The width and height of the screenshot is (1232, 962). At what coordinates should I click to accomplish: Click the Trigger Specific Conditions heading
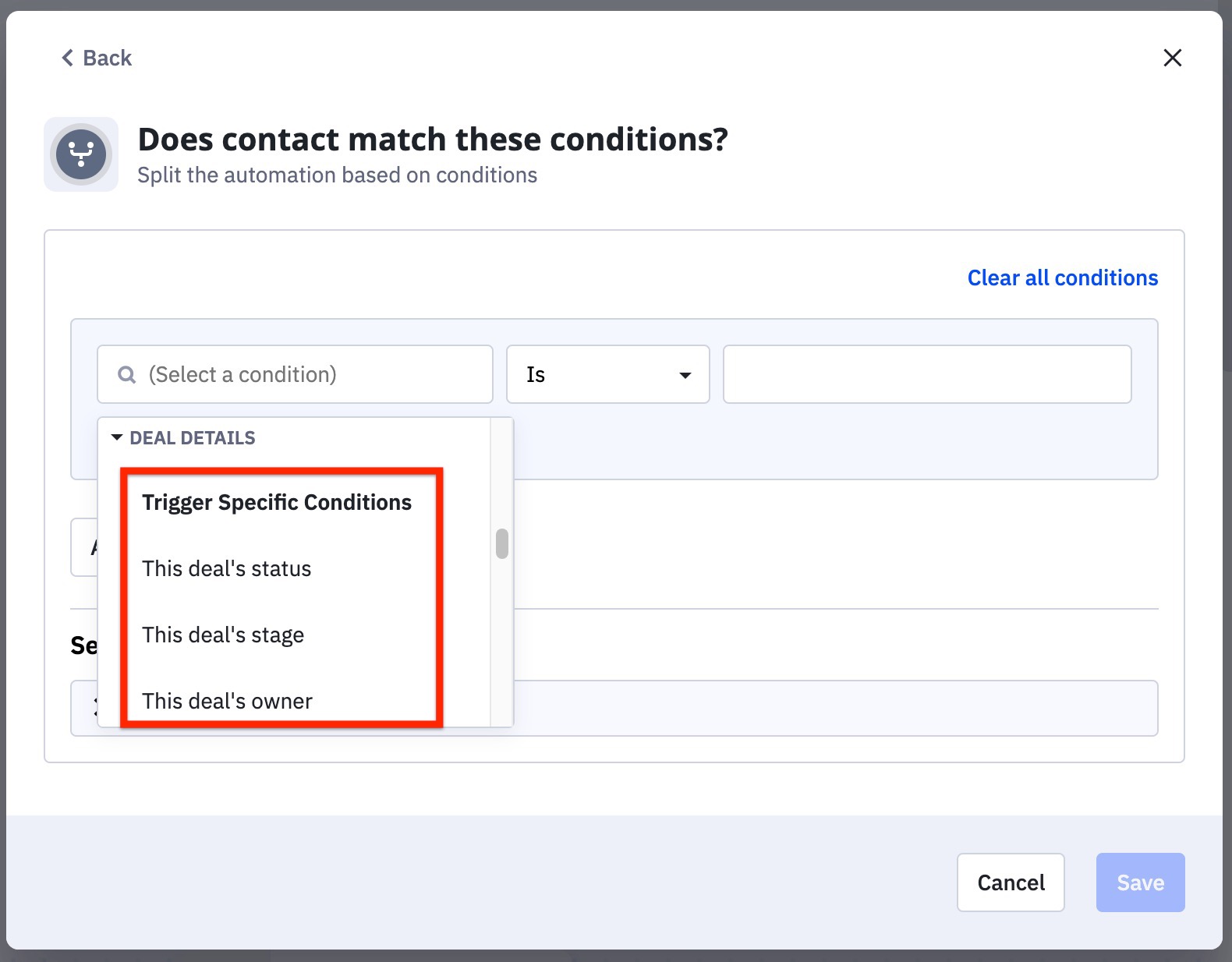[x=276, y=503]
